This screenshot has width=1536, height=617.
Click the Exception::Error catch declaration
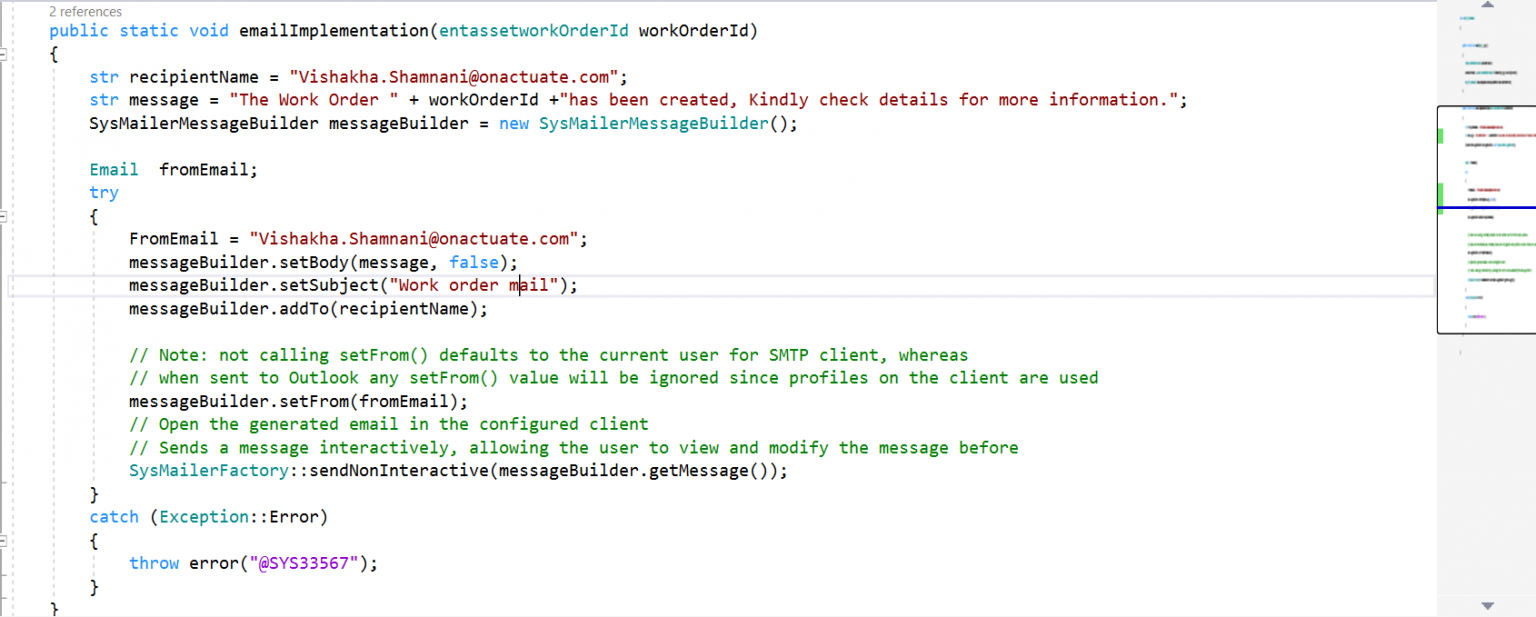pos(240,516)
